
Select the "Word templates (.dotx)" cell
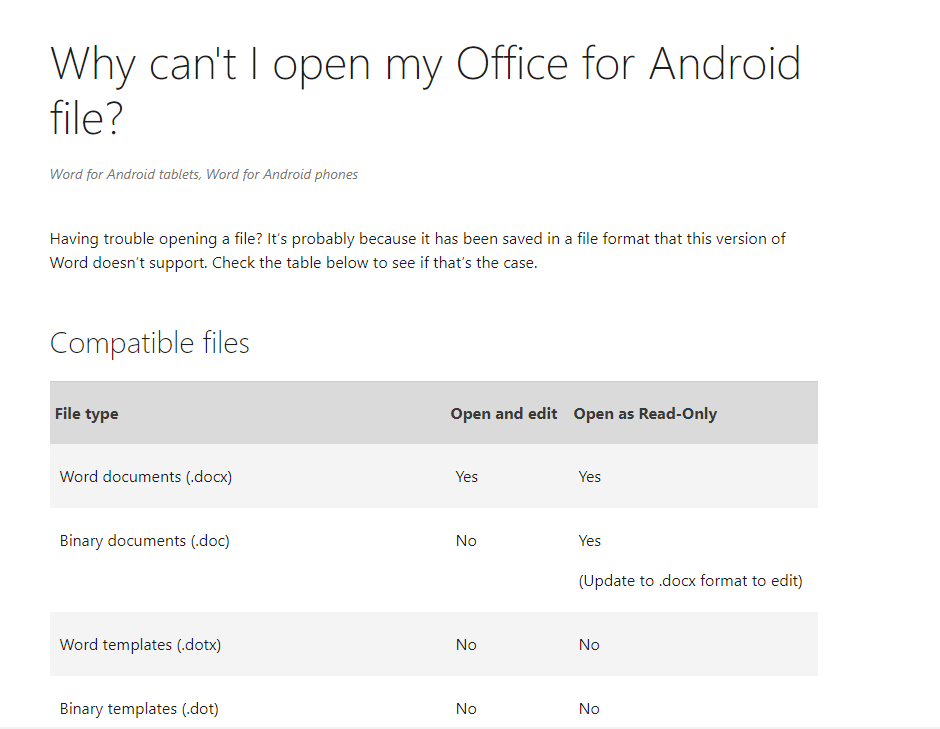[140, 645]
